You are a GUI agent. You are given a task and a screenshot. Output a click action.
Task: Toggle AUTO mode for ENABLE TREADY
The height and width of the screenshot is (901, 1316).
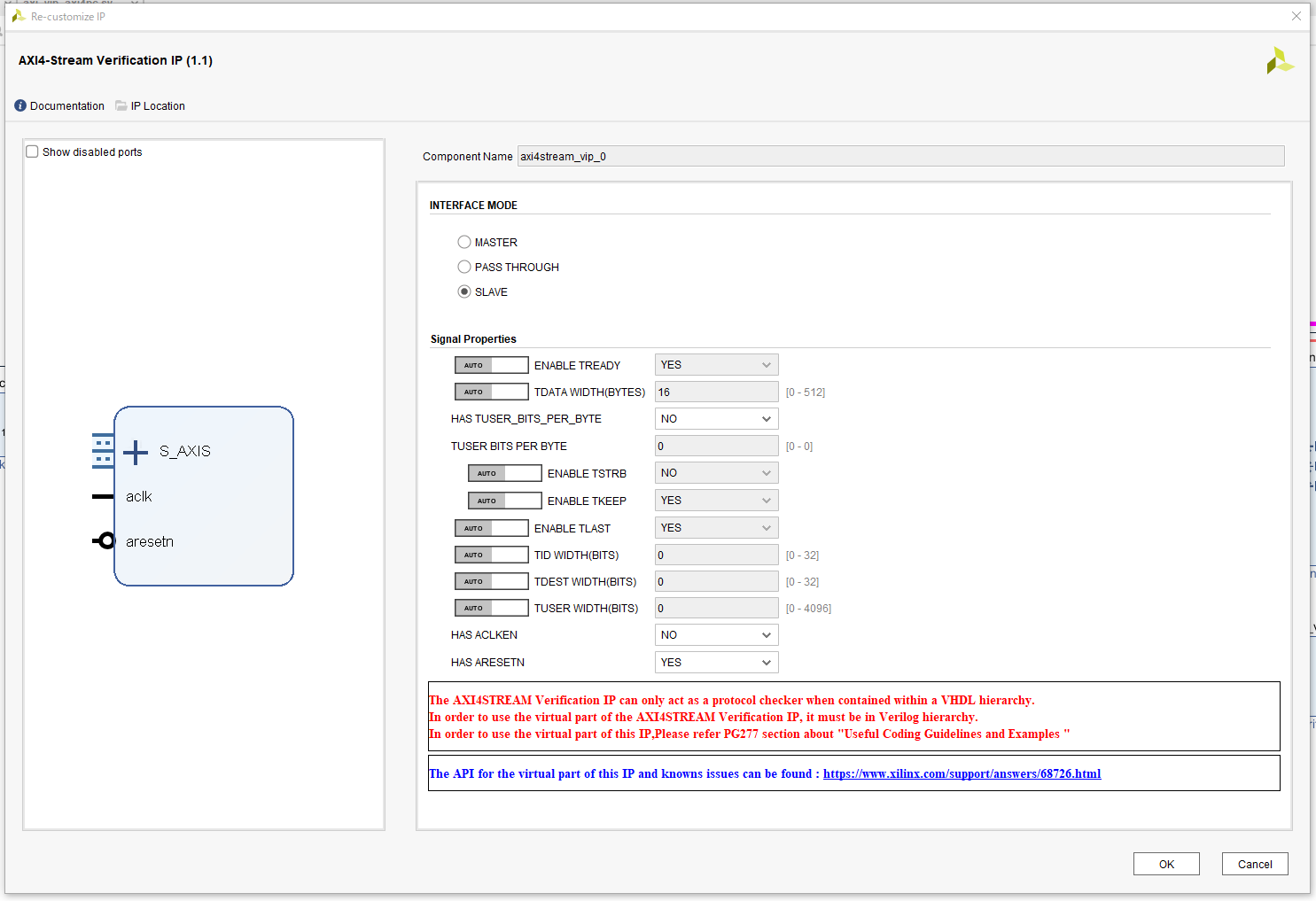pos(491,364)
